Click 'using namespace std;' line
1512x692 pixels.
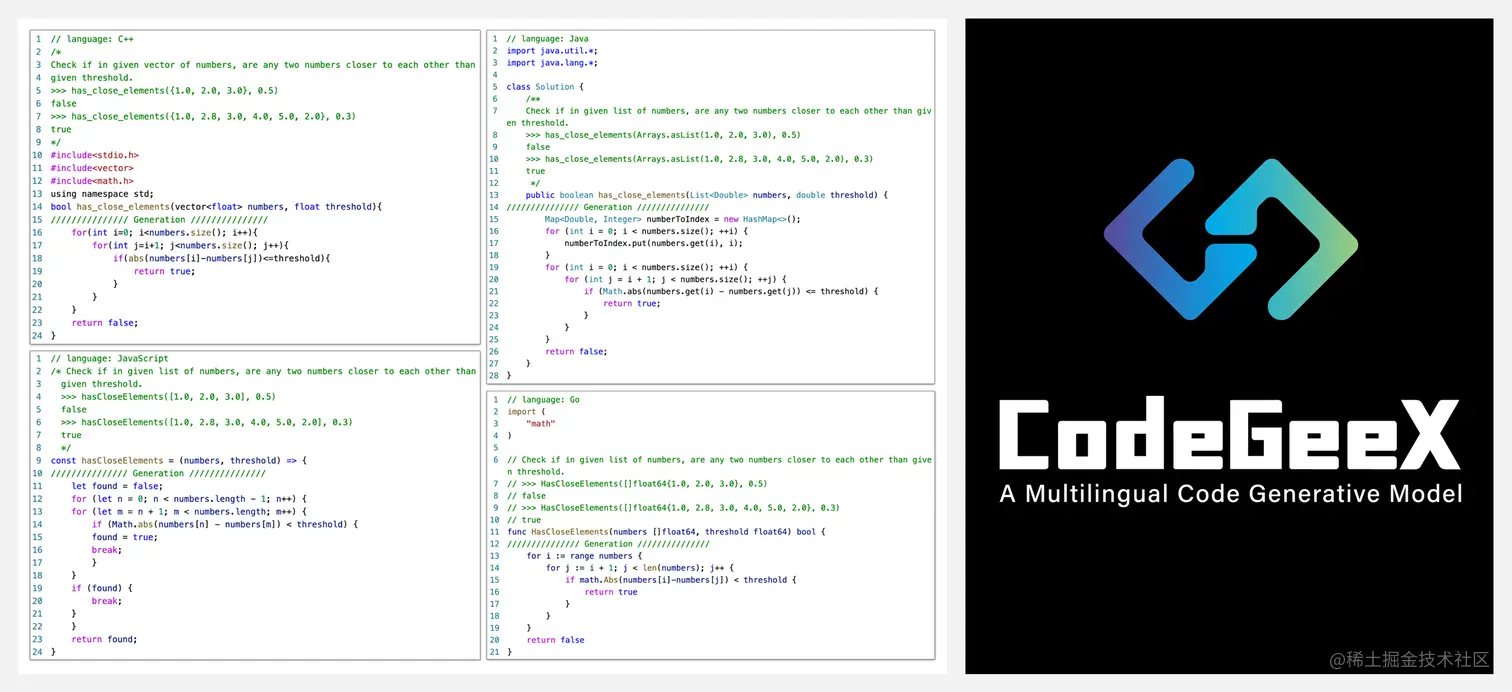(x=102, y=194)
